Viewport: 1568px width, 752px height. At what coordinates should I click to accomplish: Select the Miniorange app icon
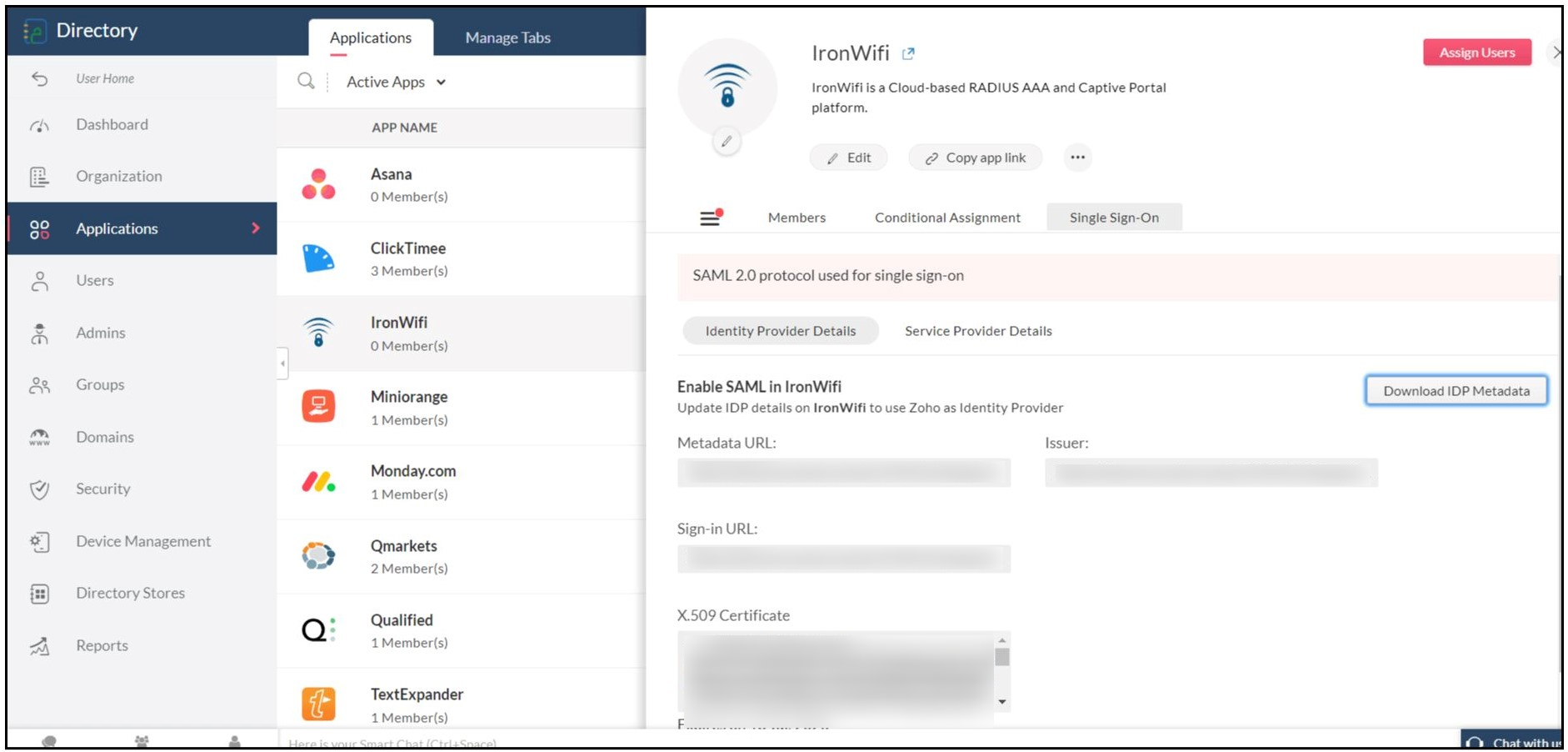(318, 407)
